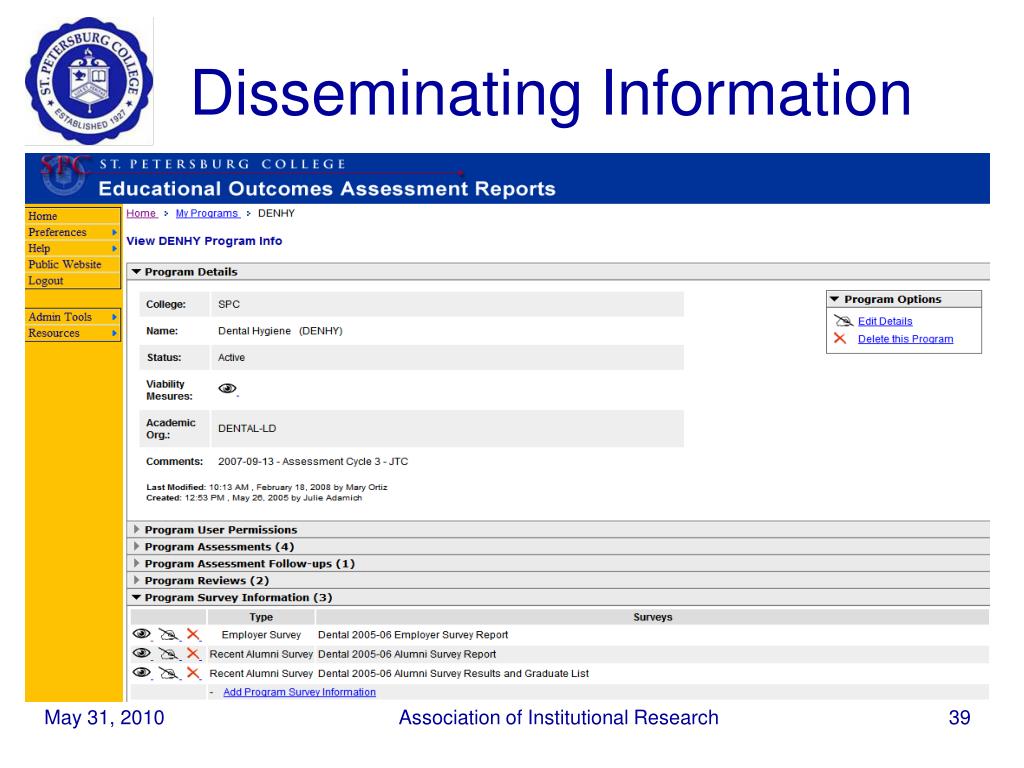Screen dimensions: 1024x768
Task: Select Admin Tools in the sidebar
Action: [72, 317]
